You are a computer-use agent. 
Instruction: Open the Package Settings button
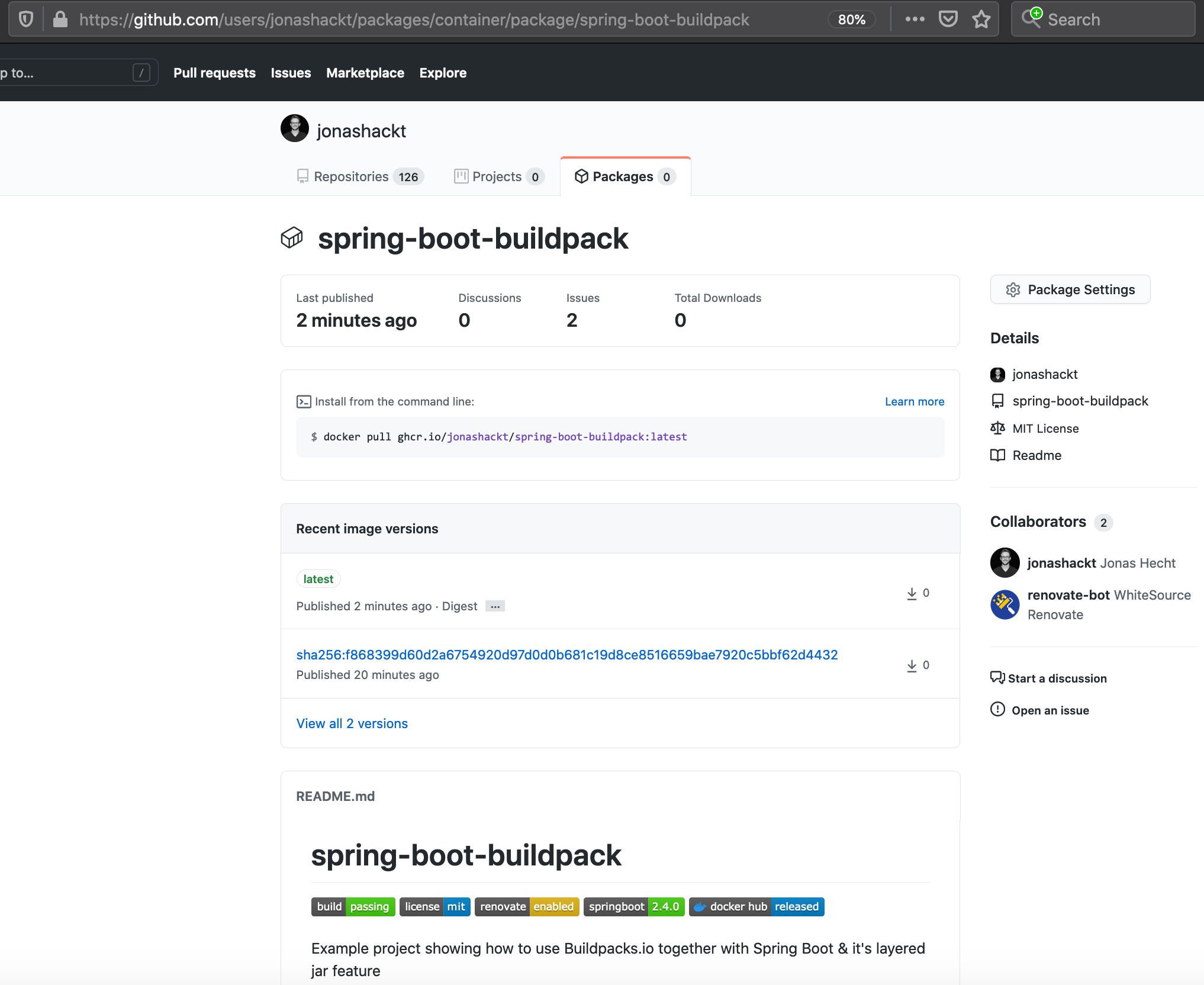(1070, 289)
